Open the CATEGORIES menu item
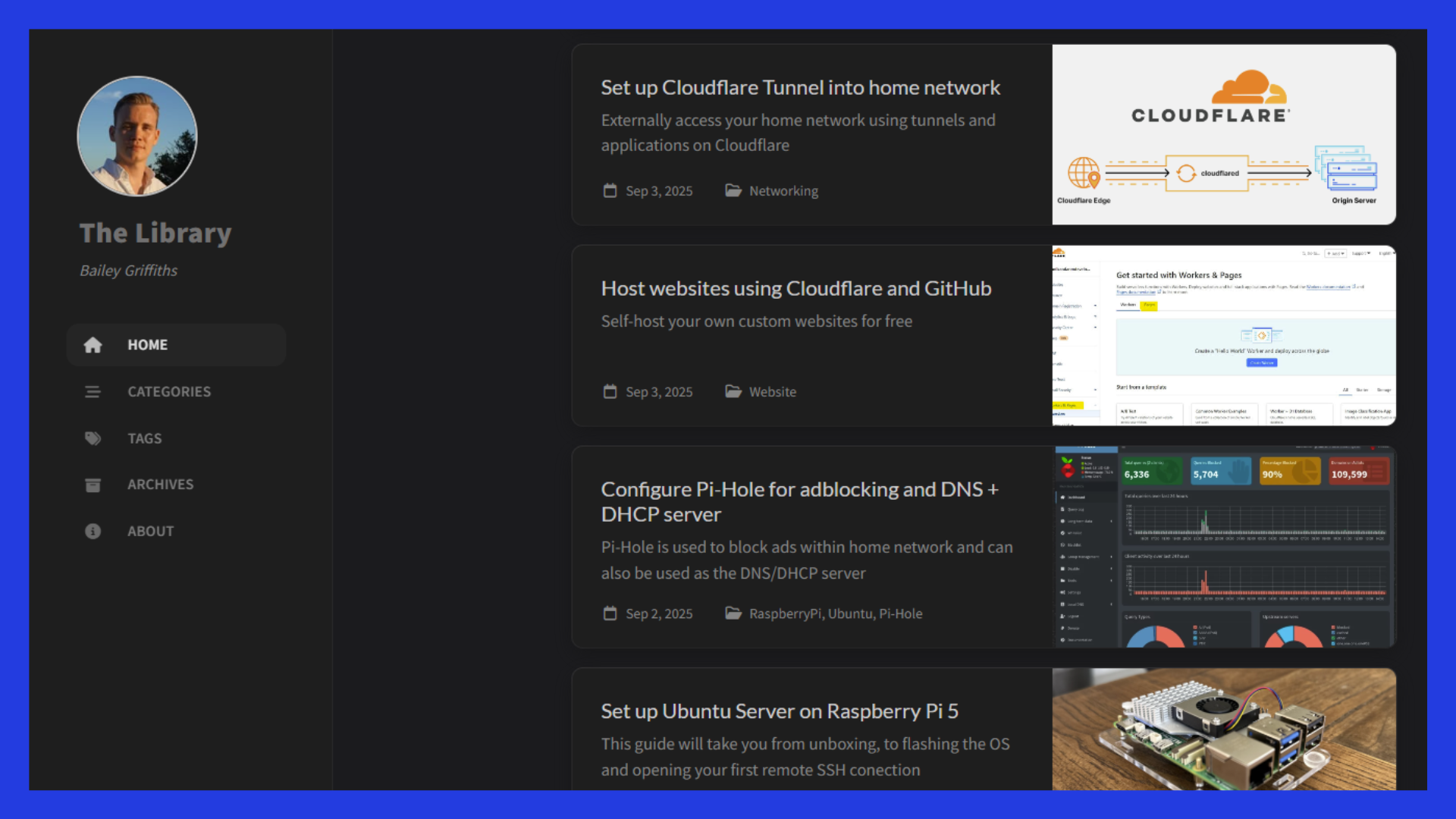This screenshot has width=1456, height=819. 169,392
